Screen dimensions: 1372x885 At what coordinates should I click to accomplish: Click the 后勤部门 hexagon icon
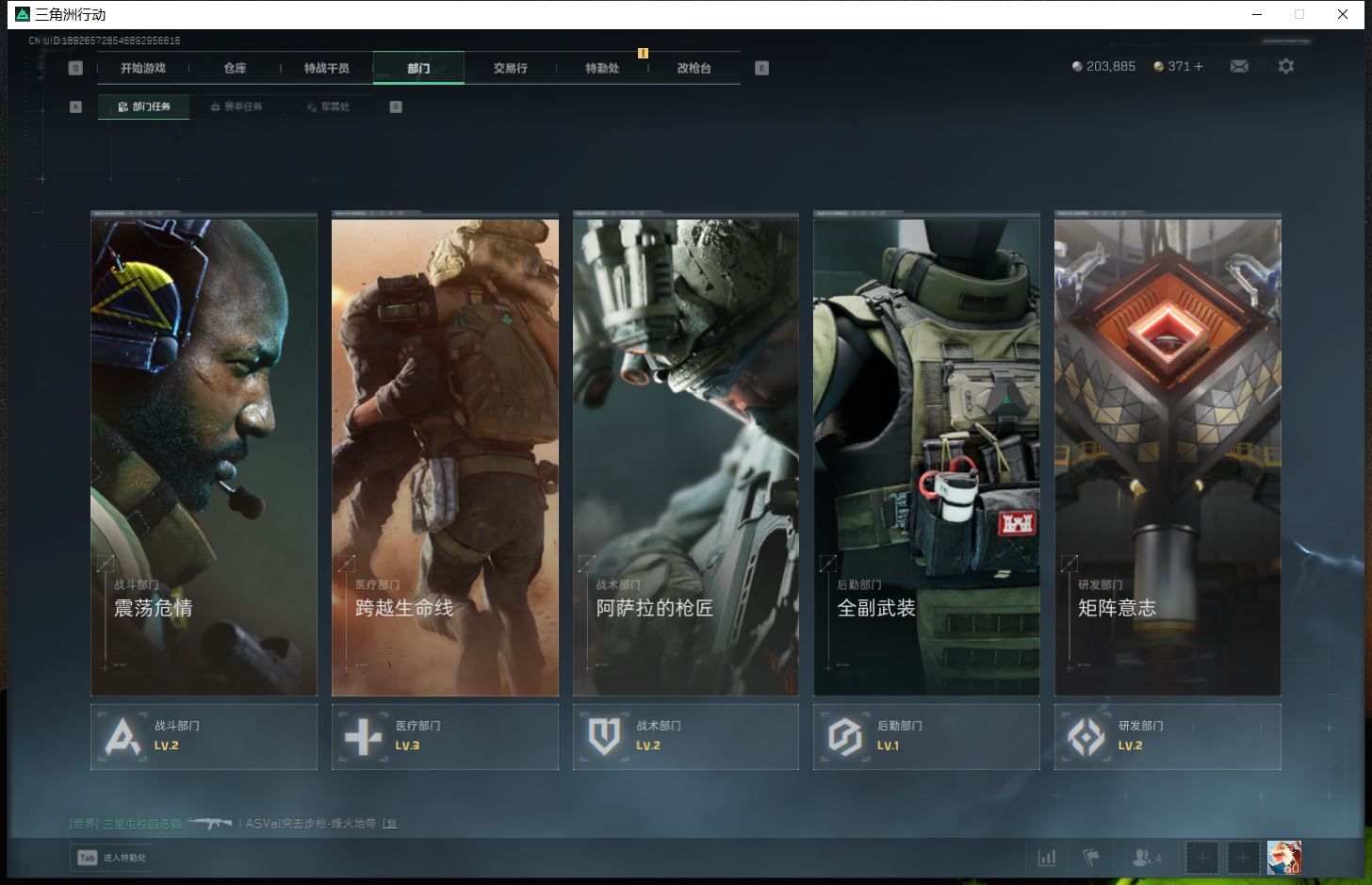pyautogui.click(x=845, y=736)
